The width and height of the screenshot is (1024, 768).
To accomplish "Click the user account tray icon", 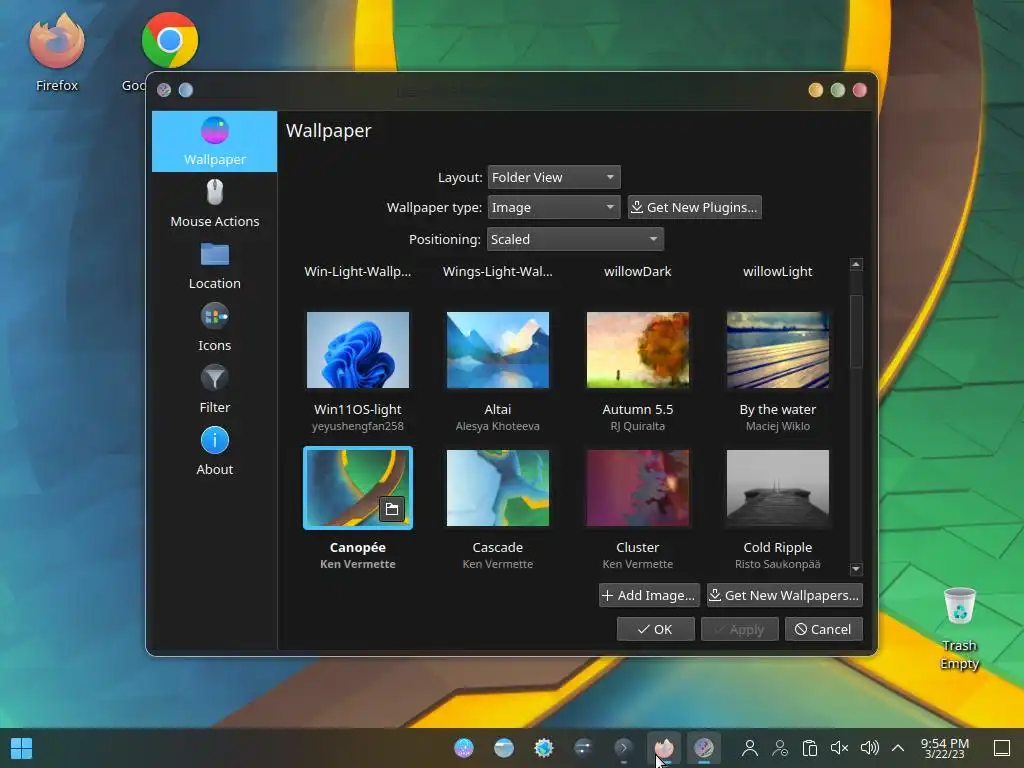I will click(x=750, y=748).
